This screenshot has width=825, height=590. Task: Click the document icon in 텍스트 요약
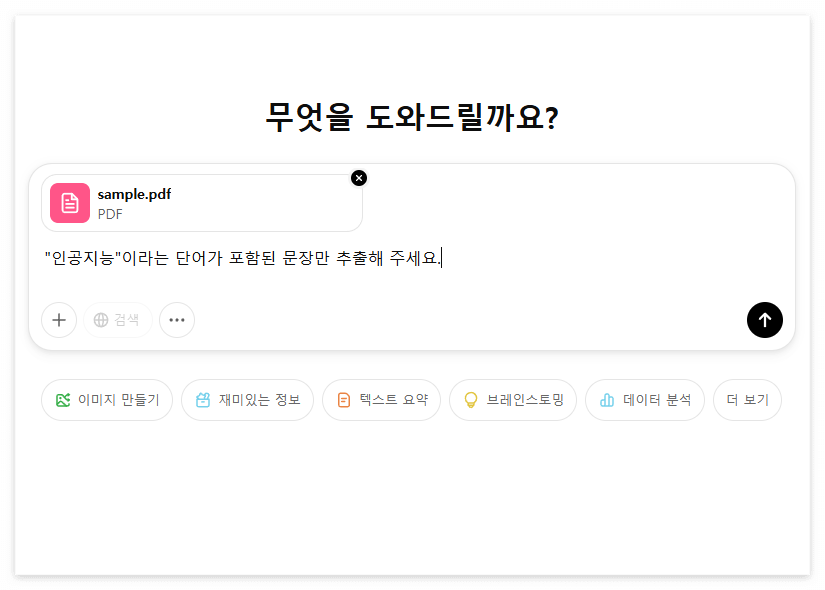342,399
